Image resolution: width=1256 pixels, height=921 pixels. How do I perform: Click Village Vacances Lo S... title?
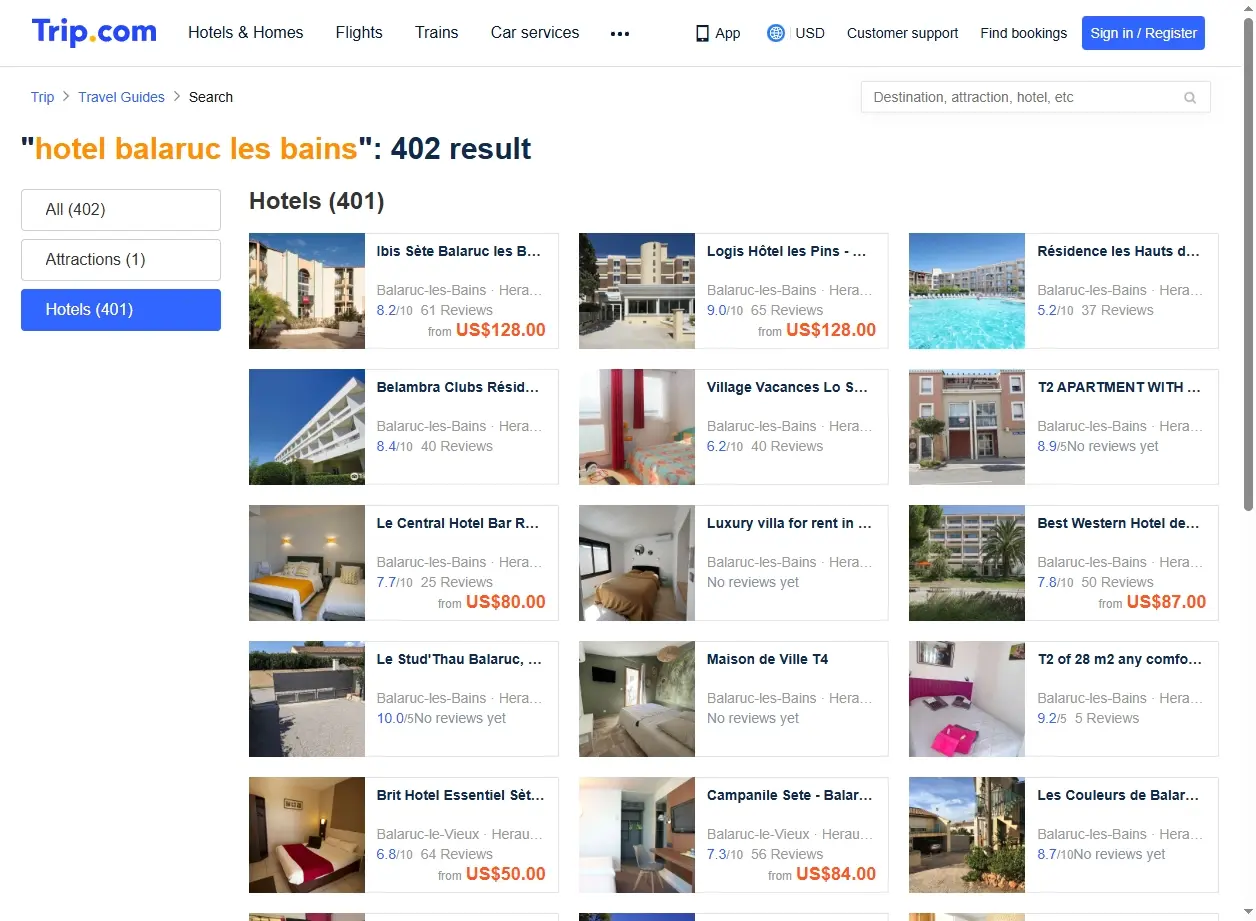[788, 387]
